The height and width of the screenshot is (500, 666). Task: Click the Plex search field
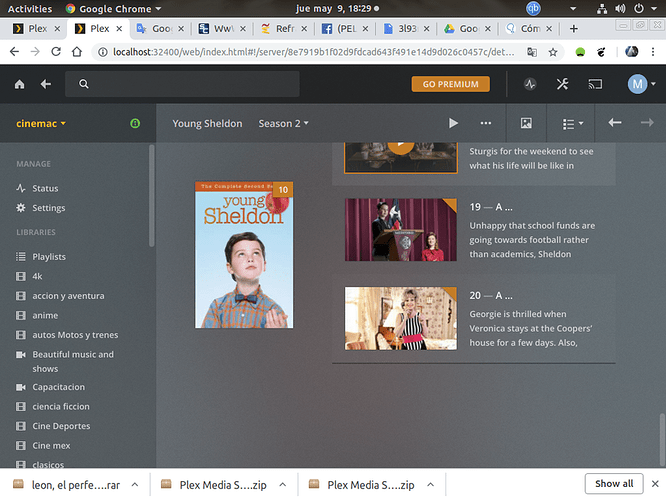click(x=182, y=84)
